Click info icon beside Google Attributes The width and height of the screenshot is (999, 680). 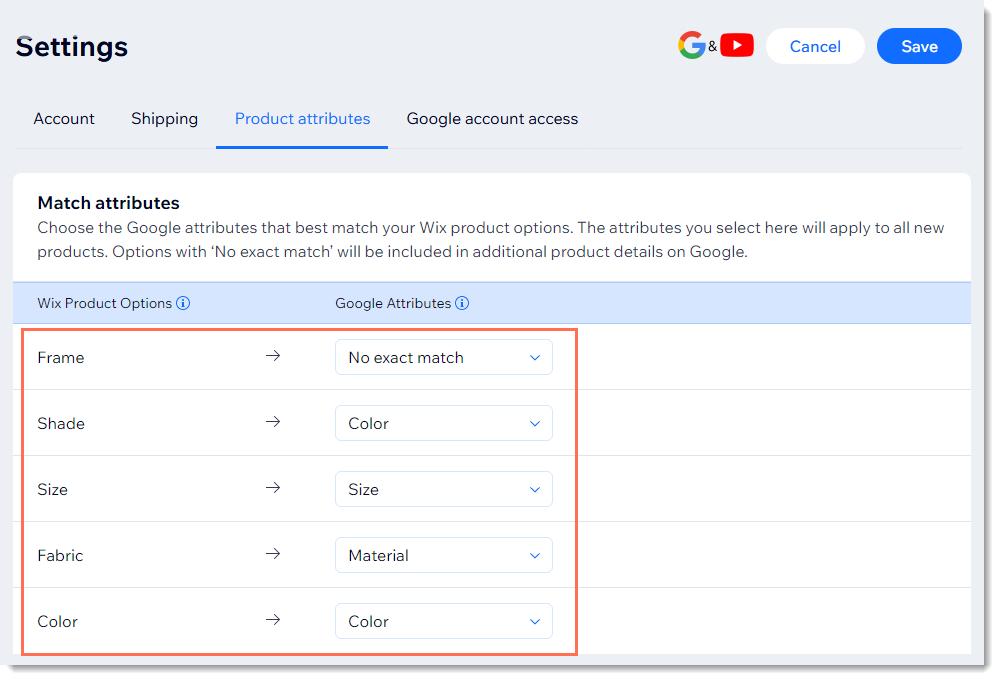(462, 303)
